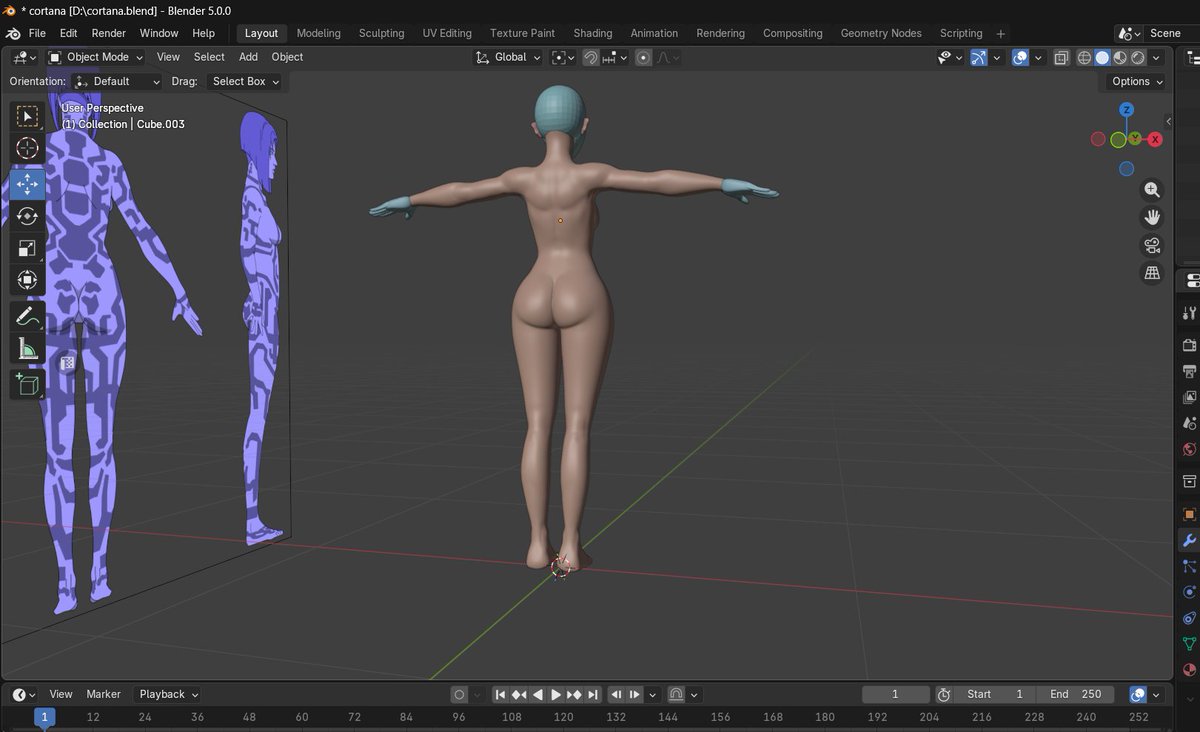1200x732 pixels.
Task: Click the current frame number field
Action: [896, 694]
